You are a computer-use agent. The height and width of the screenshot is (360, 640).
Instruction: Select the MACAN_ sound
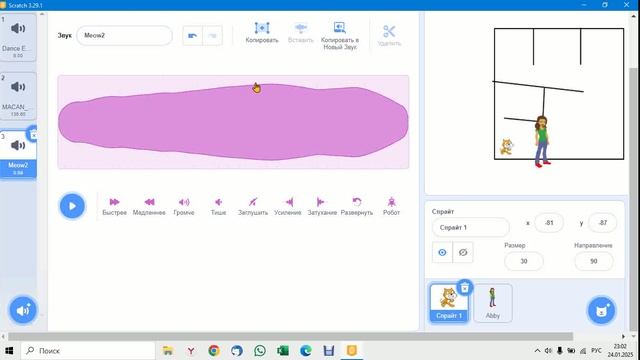18,96
